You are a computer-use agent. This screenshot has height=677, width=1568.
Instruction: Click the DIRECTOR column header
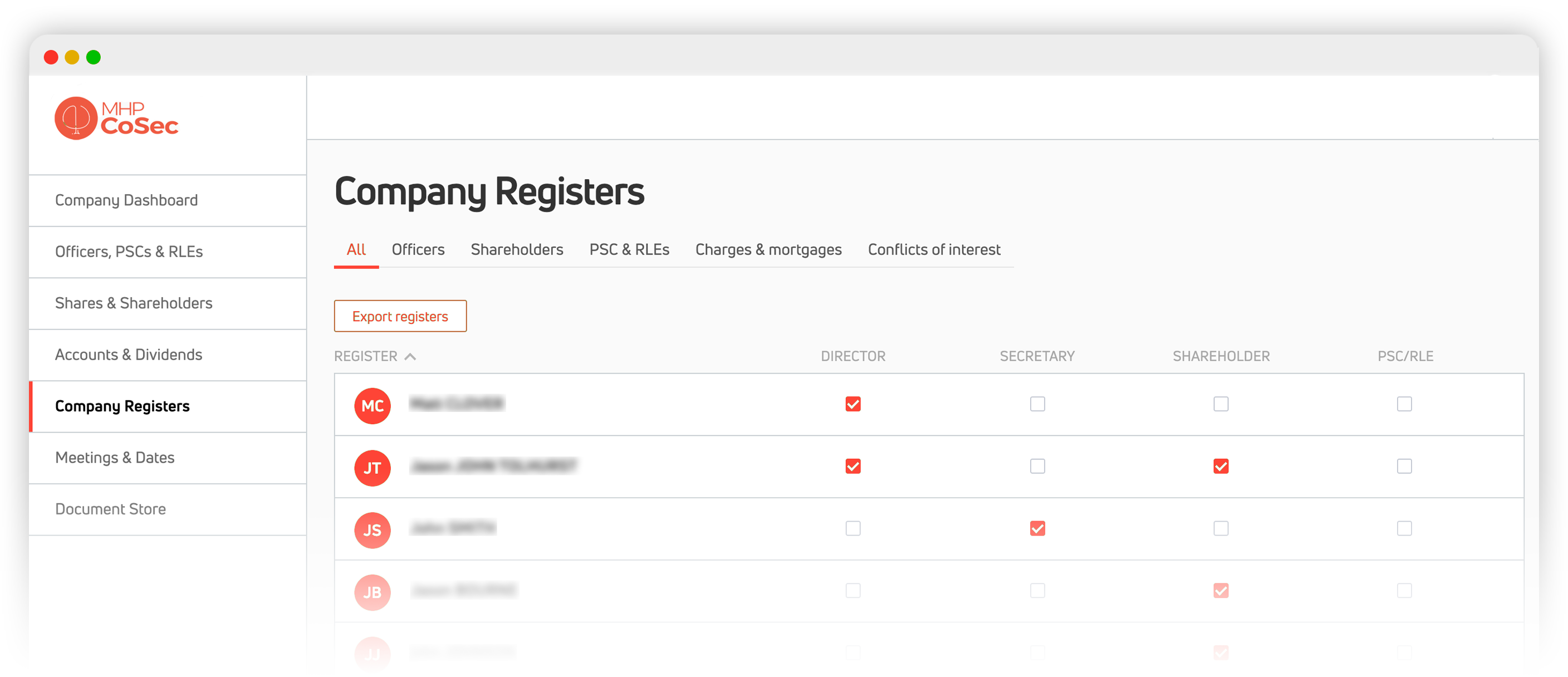point(853,356)
